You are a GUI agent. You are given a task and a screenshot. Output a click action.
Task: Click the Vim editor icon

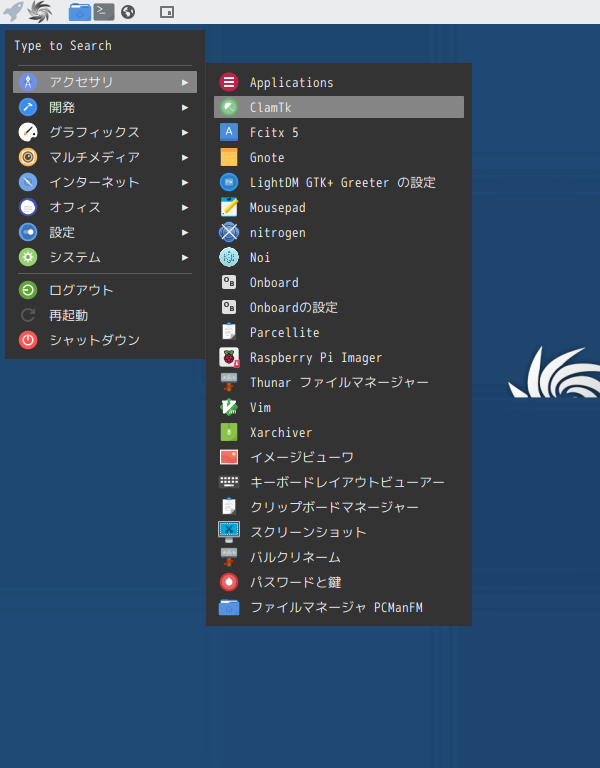pos(229,408)
